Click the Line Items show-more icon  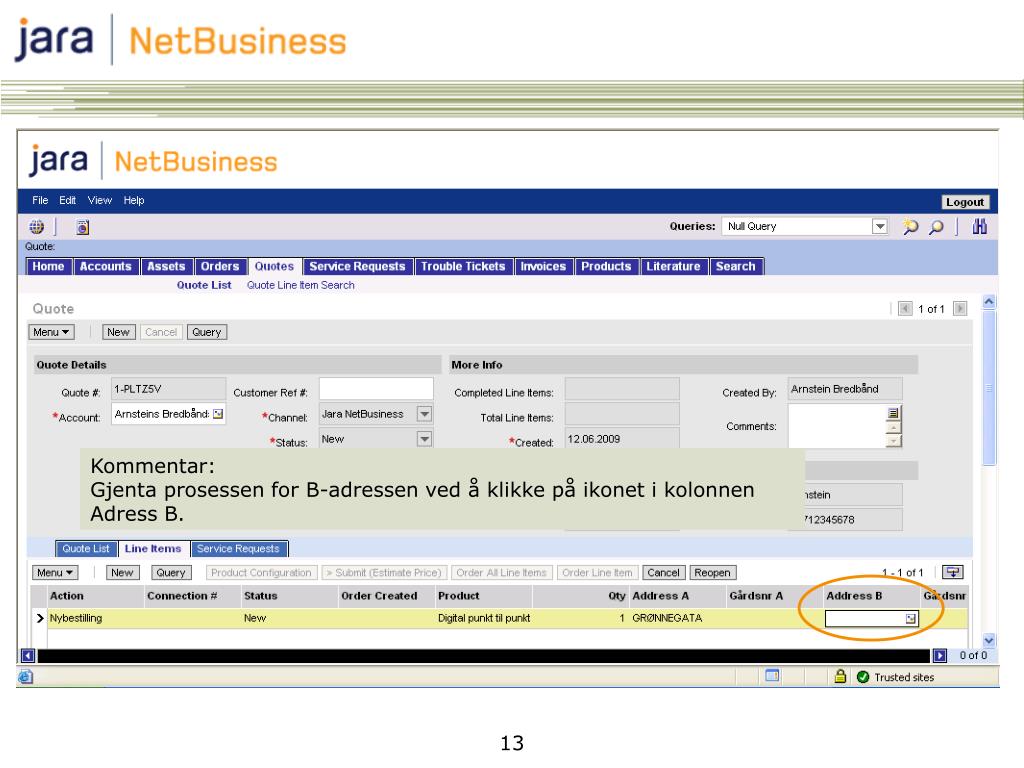[953, 572]
